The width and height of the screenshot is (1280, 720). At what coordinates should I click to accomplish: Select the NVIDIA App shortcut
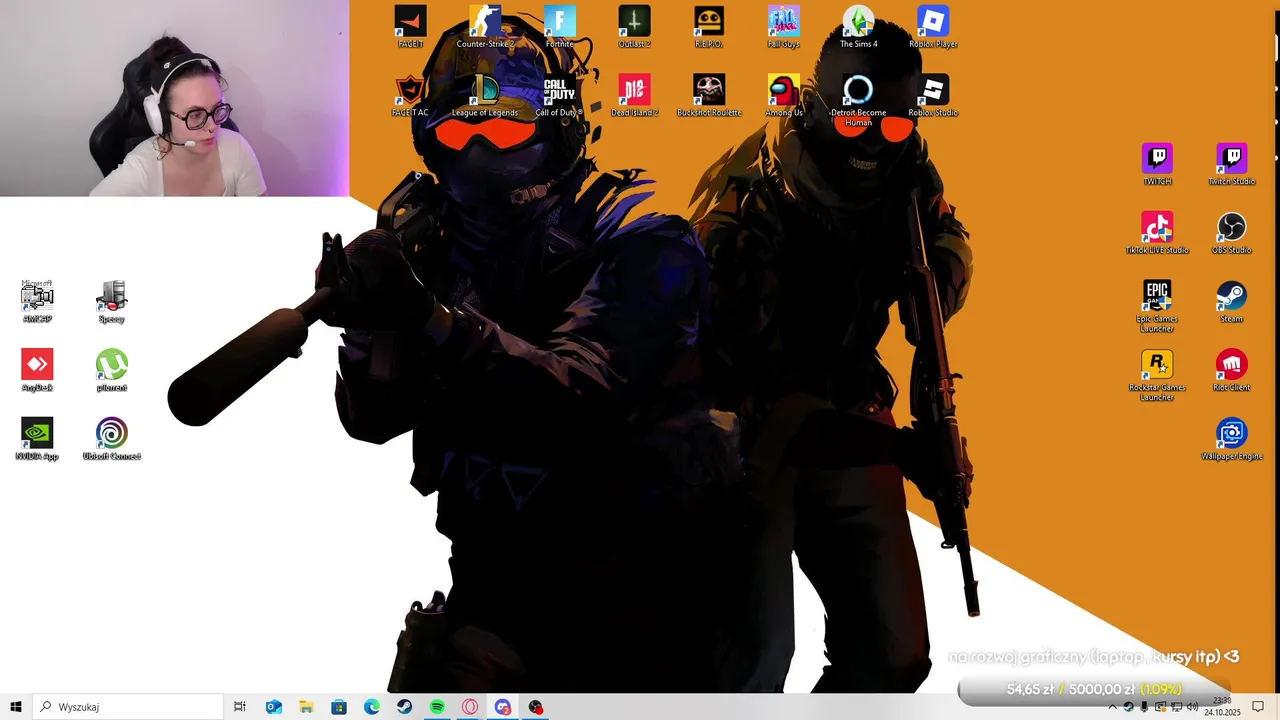(x=37, y=439)
